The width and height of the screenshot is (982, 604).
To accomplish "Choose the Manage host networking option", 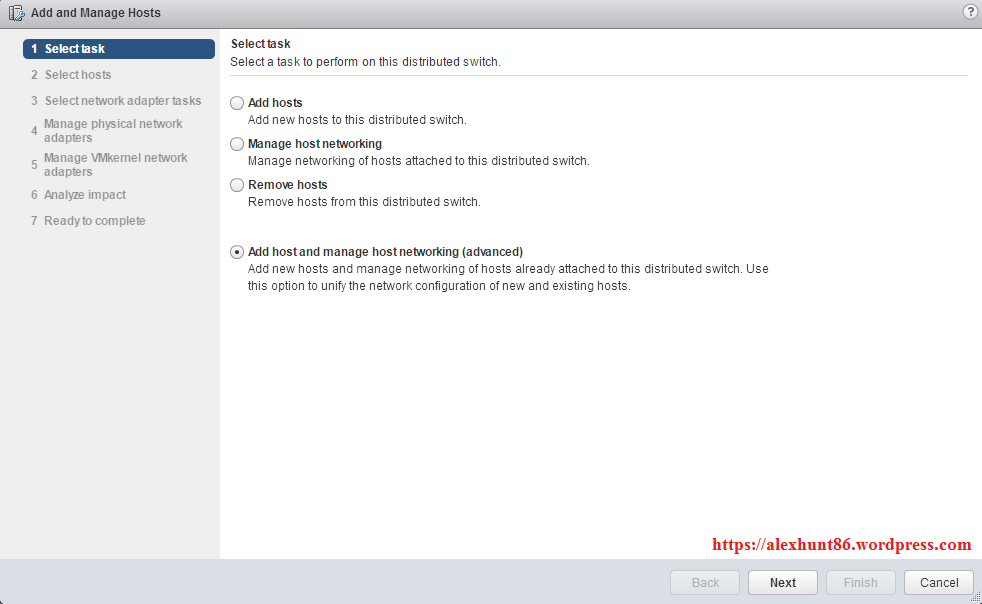I will click(x=237, y=144).
